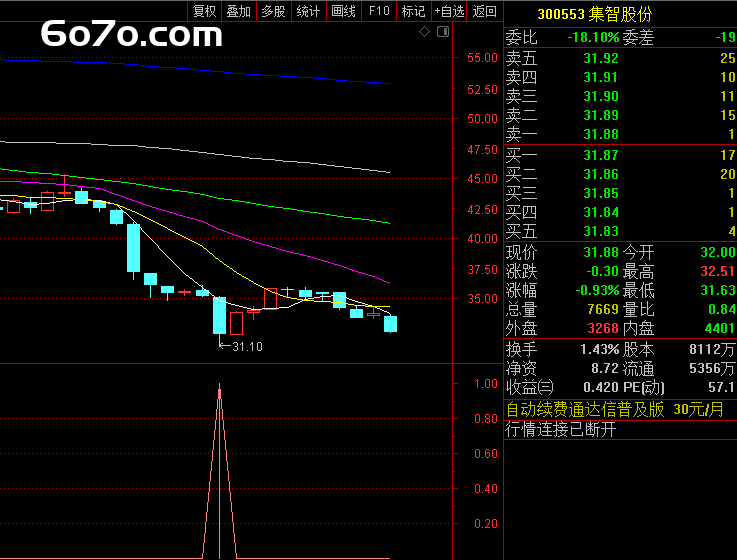Click 现价 value 31.88
Image resolution: width=737 pixels, height=560 pixels.
[x=601, y=252]
